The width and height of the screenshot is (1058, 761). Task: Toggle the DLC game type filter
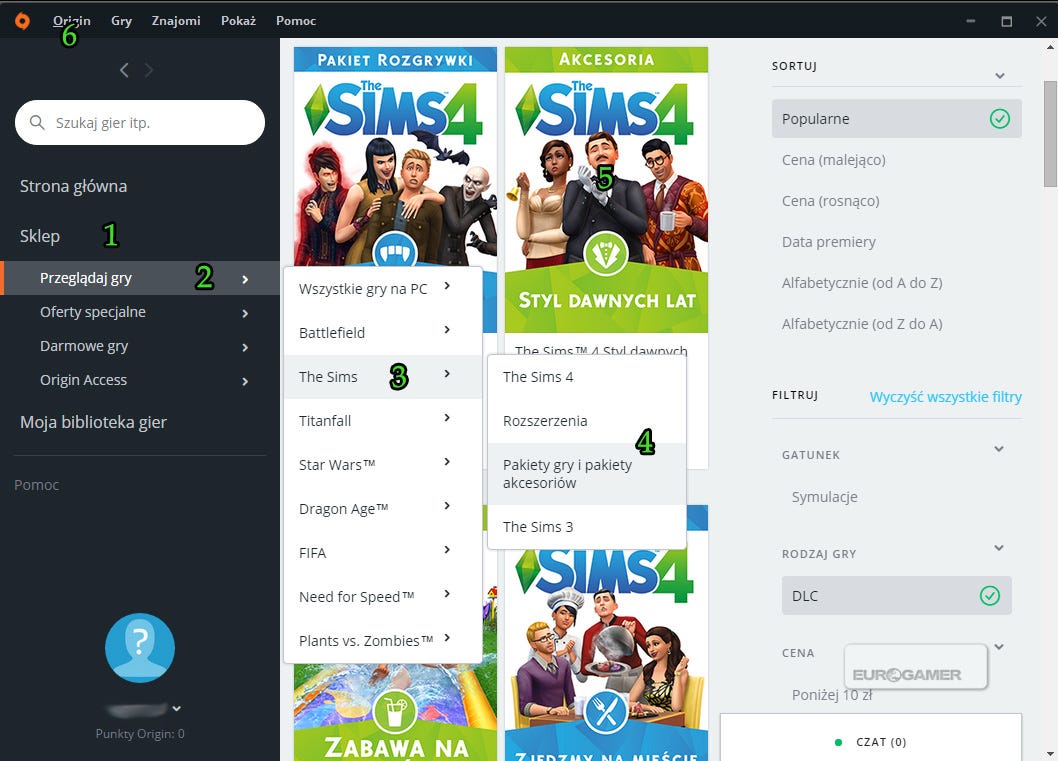tap(897, 596)
